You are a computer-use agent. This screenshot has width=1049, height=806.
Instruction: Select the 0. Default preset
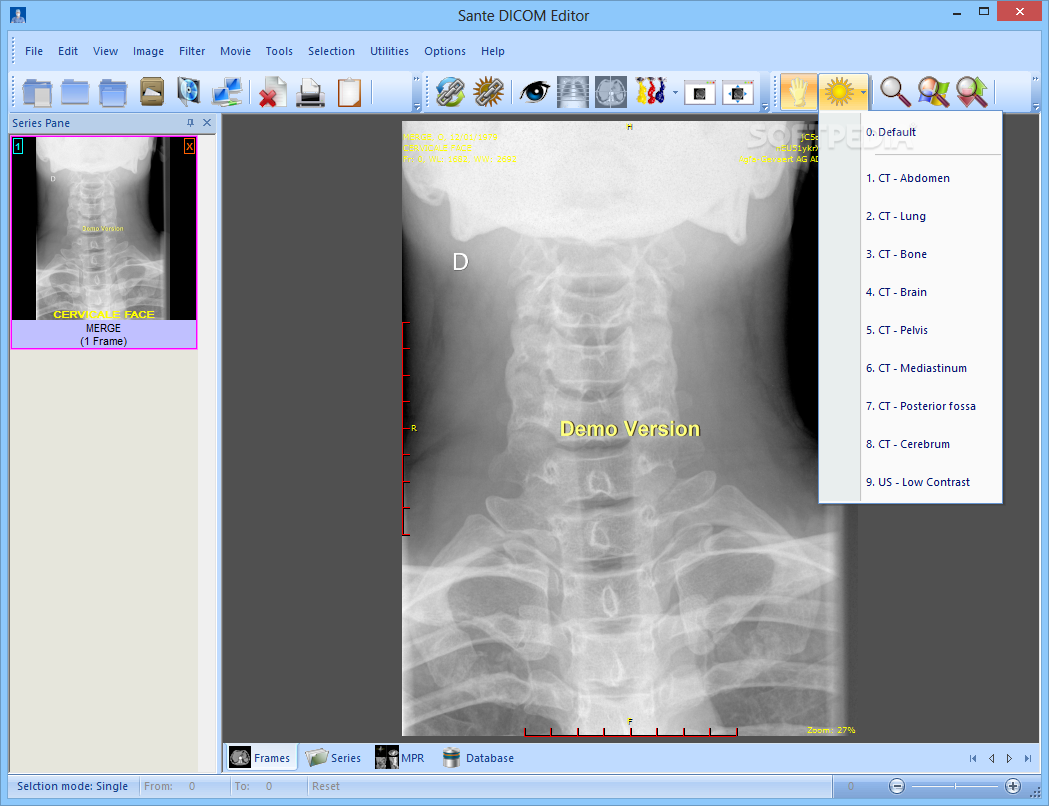pyautogui.click(x=911, y=132)
